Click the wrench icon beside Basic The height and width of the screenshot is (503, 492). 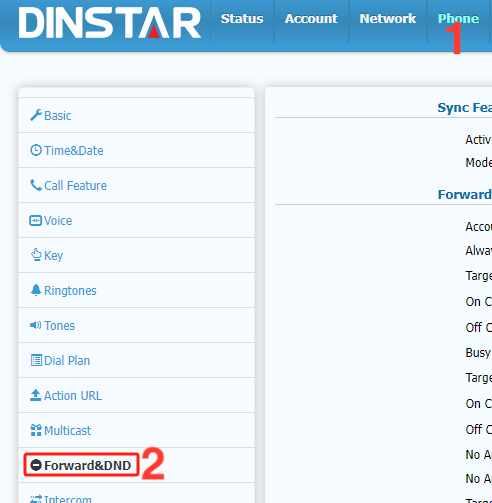(36, 115)
